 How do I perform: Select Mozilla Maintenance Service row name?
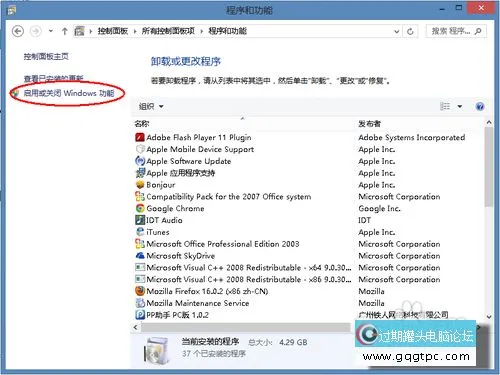198,303
